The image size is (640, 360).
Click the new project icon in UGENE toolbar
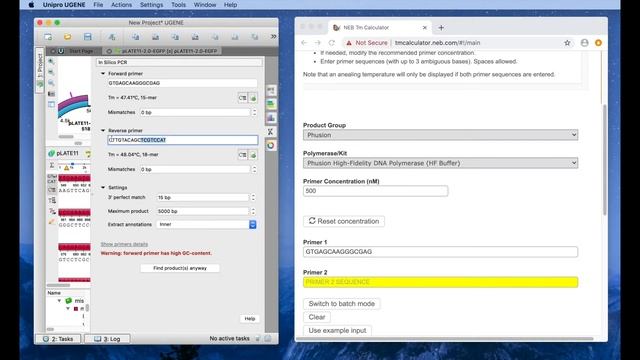click(48, 37)
